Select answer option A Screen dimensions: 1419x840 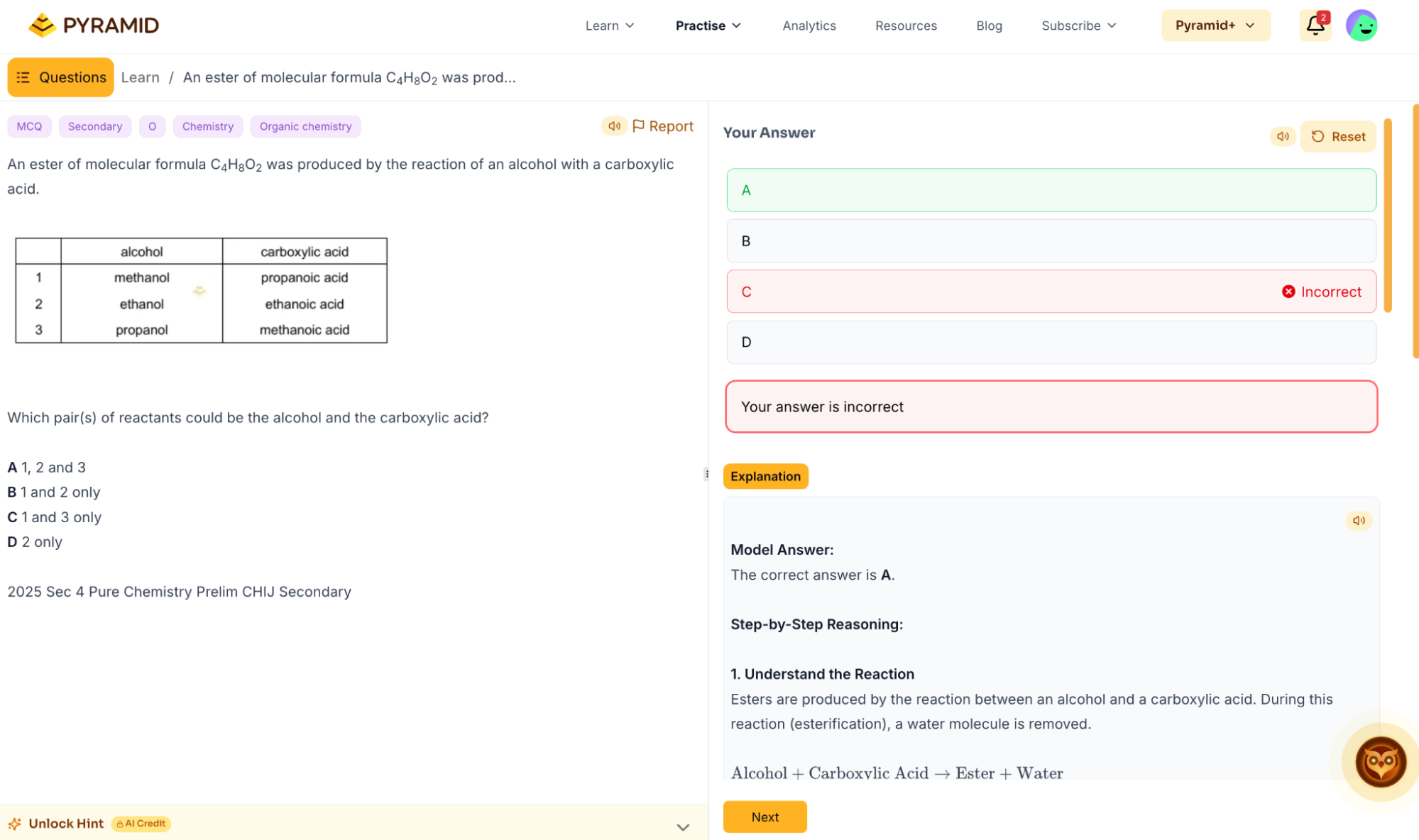pos(1051,190)
